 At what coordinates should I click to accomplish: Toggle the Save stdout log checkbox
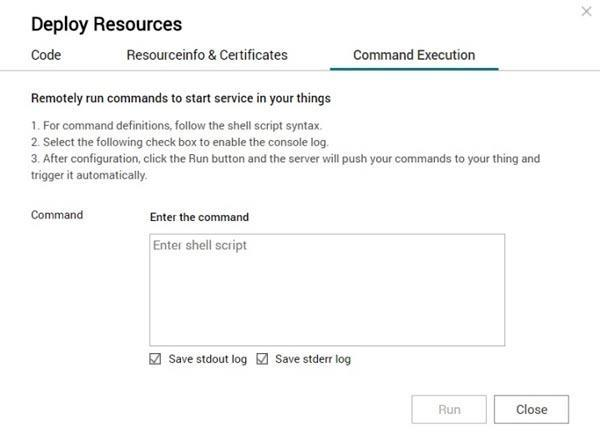pyautogui.click(x=155, y=359)
